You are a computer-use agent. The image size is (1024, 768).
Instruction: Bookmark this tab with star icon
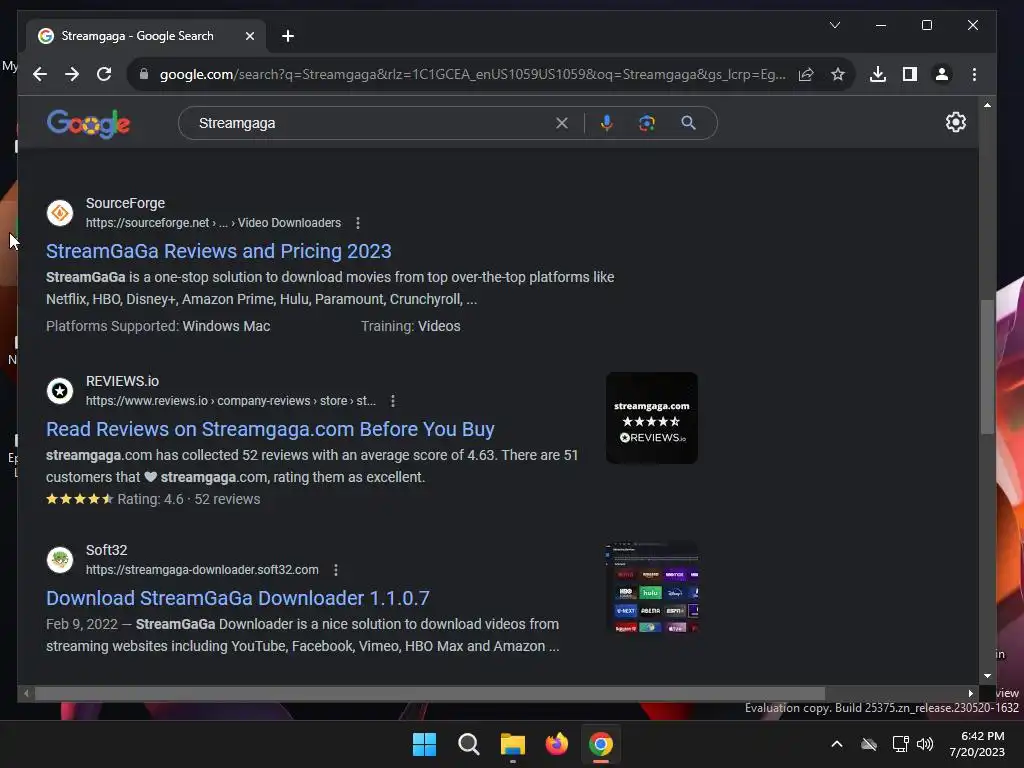tap(838, 74)
